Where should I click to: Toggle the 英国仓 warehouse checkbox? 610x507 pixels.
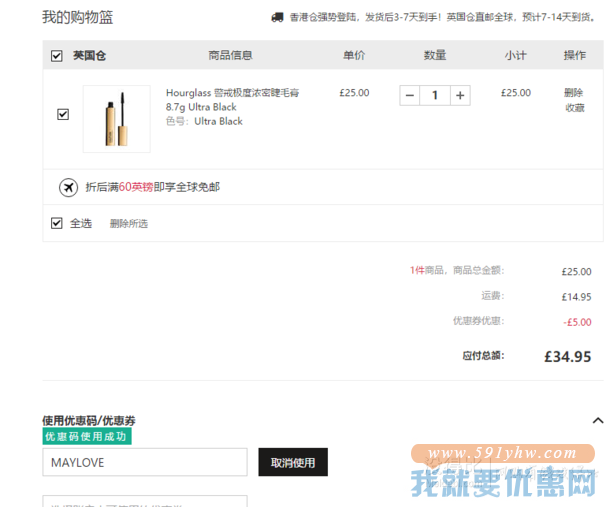pos(56,56)
